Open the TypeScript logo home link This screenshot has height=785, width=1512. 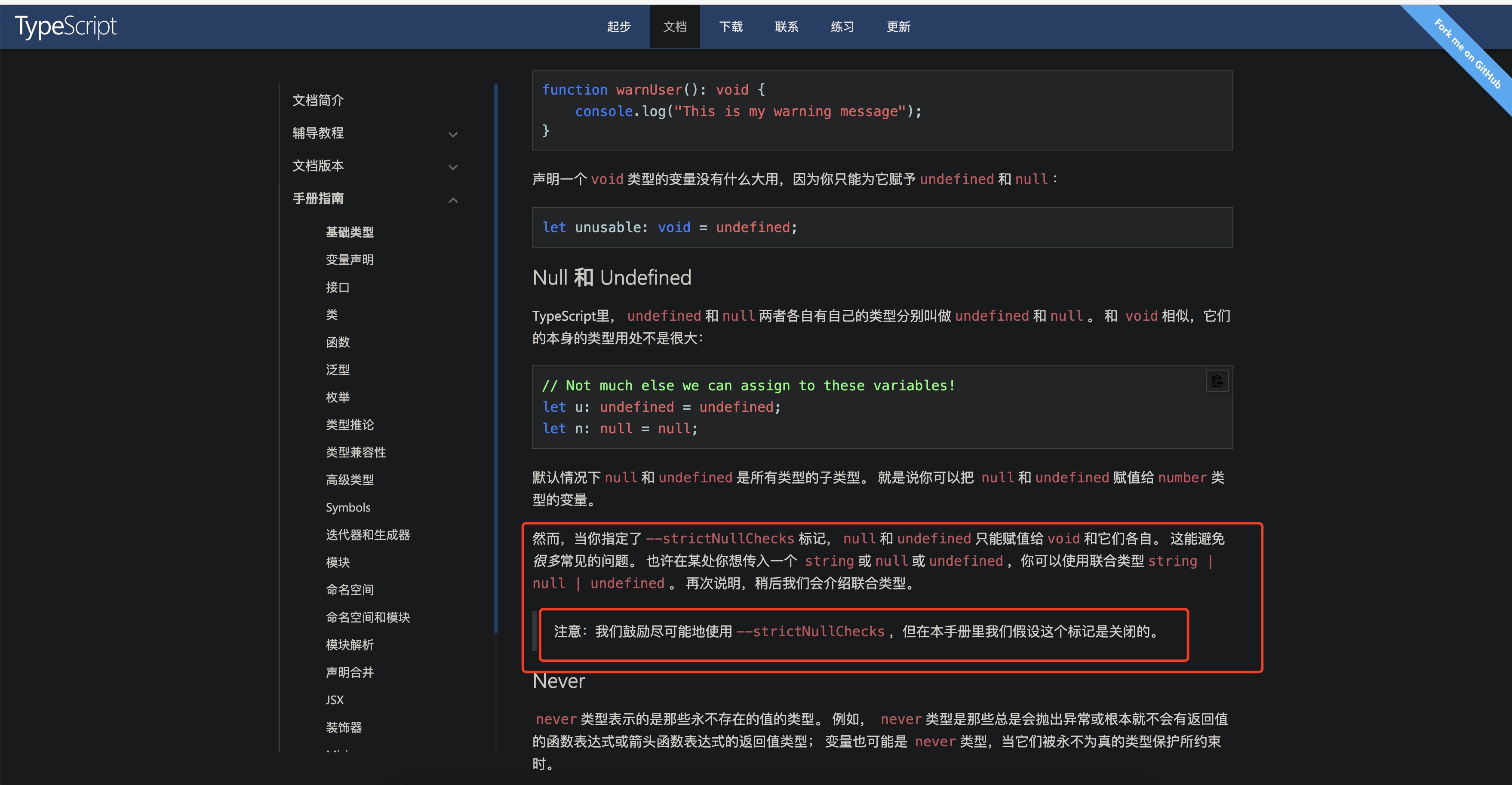pos(66,26)
